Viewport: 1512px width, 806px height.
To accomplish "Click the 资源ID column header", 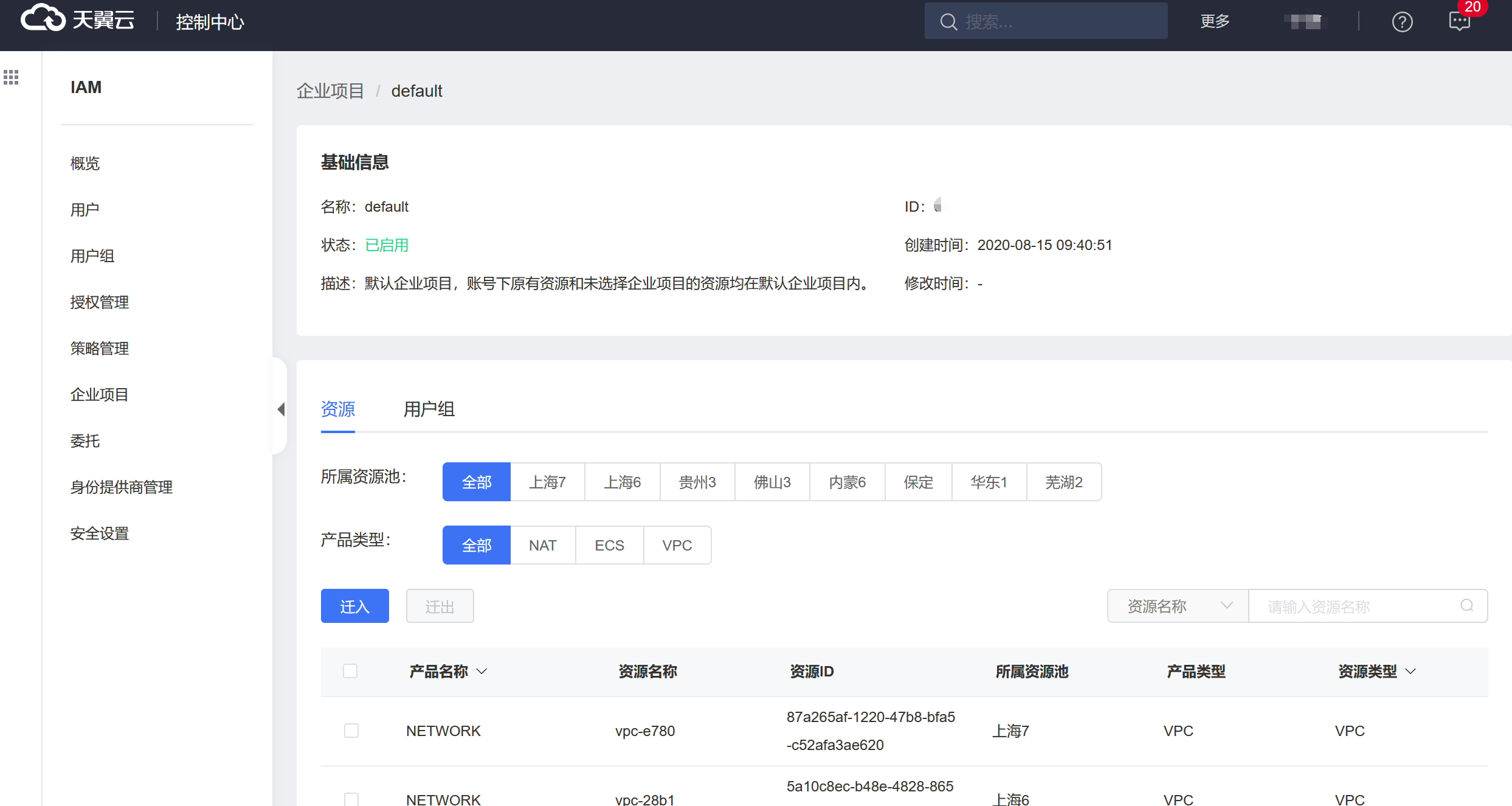I will pos(812,672).
